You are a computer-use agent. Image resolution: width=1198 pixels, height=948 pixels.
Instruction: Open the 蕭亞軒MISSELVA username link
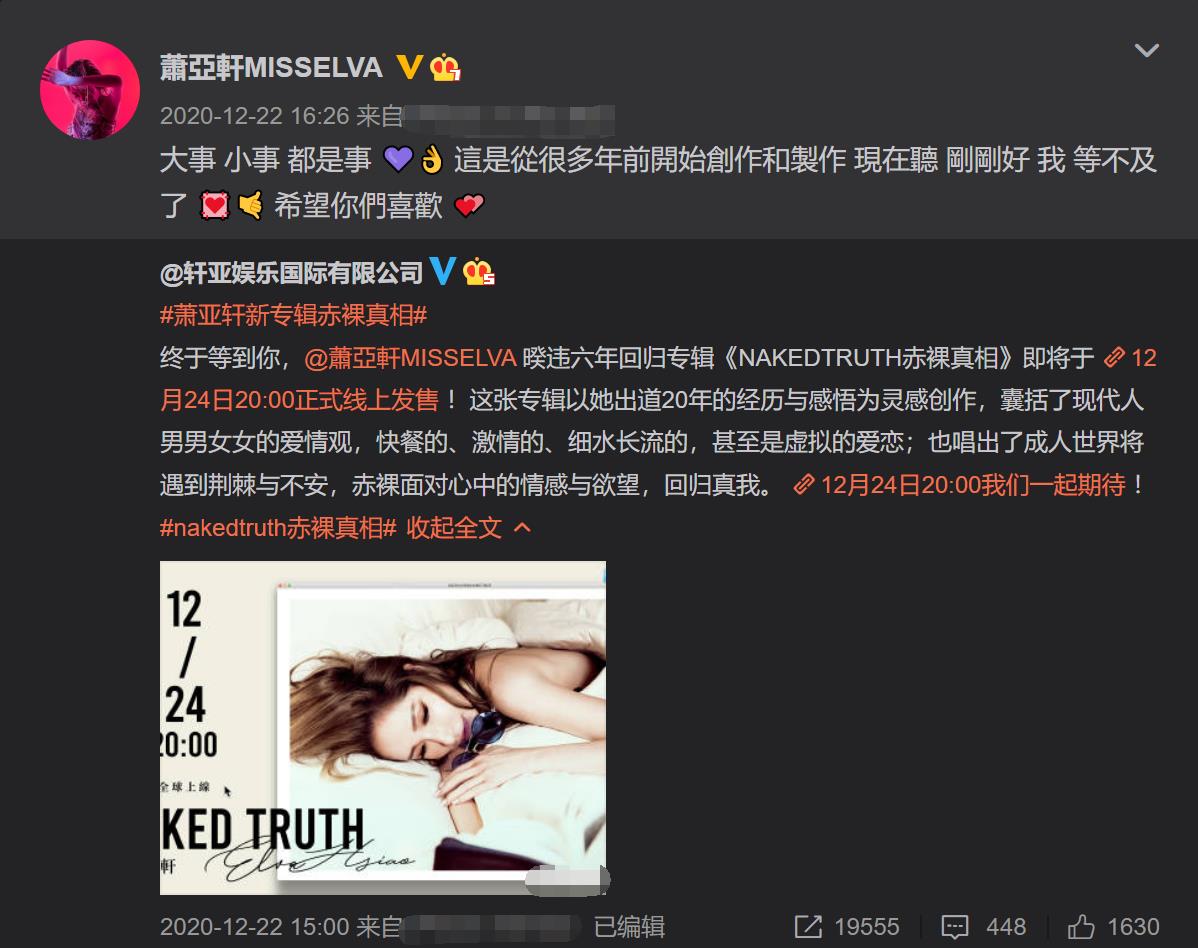271,67
